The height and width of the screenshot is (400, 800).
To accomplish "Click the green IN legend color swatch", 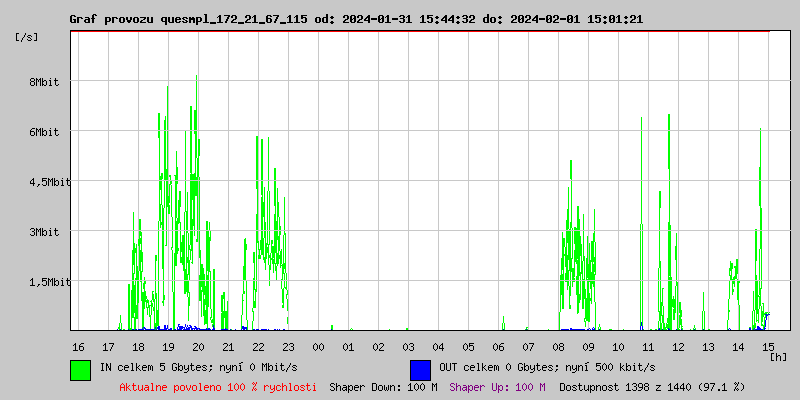I will pos(80,369).
